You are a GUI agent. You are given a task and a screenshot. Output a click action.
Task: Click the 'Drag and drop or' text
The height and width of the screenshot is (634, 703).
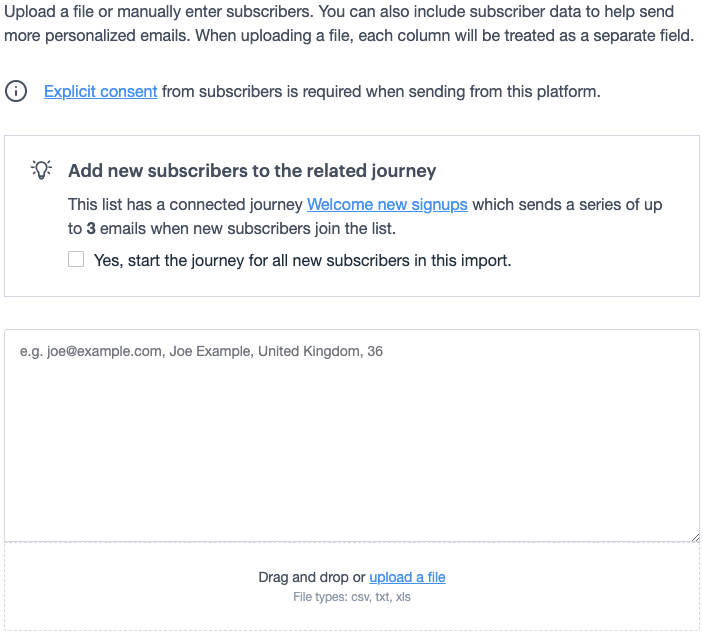click(x=312, y=577)
